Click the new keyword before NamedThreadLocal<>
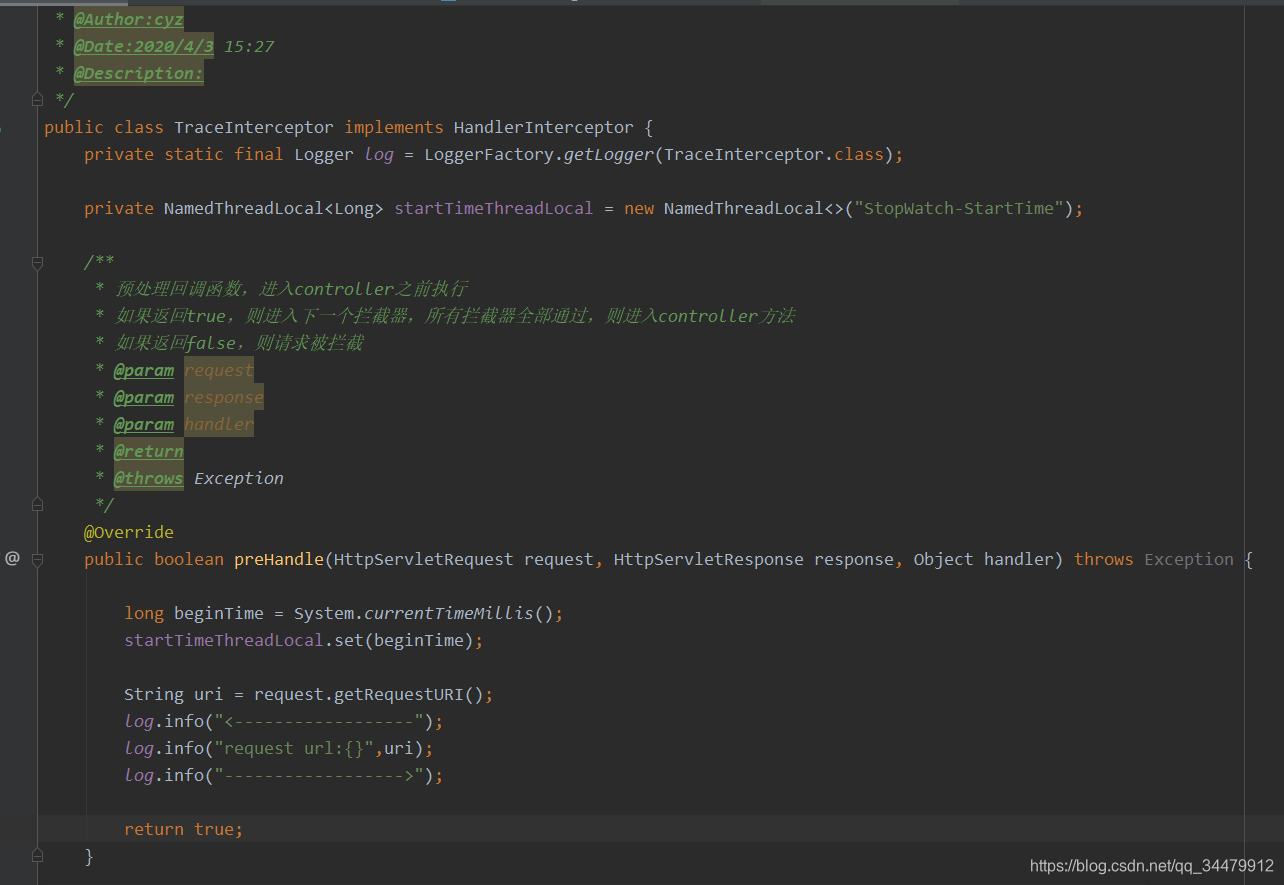This screenshot has height=885, width=1284. [639, 208]
